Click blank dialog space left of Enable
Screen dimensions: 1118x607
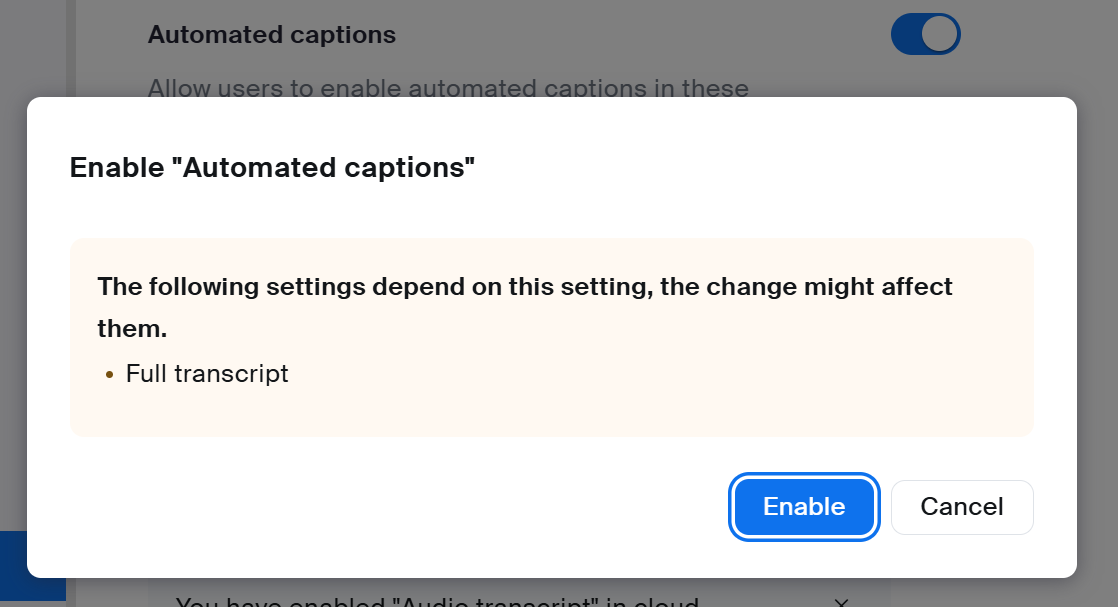(x=400, y=507)
